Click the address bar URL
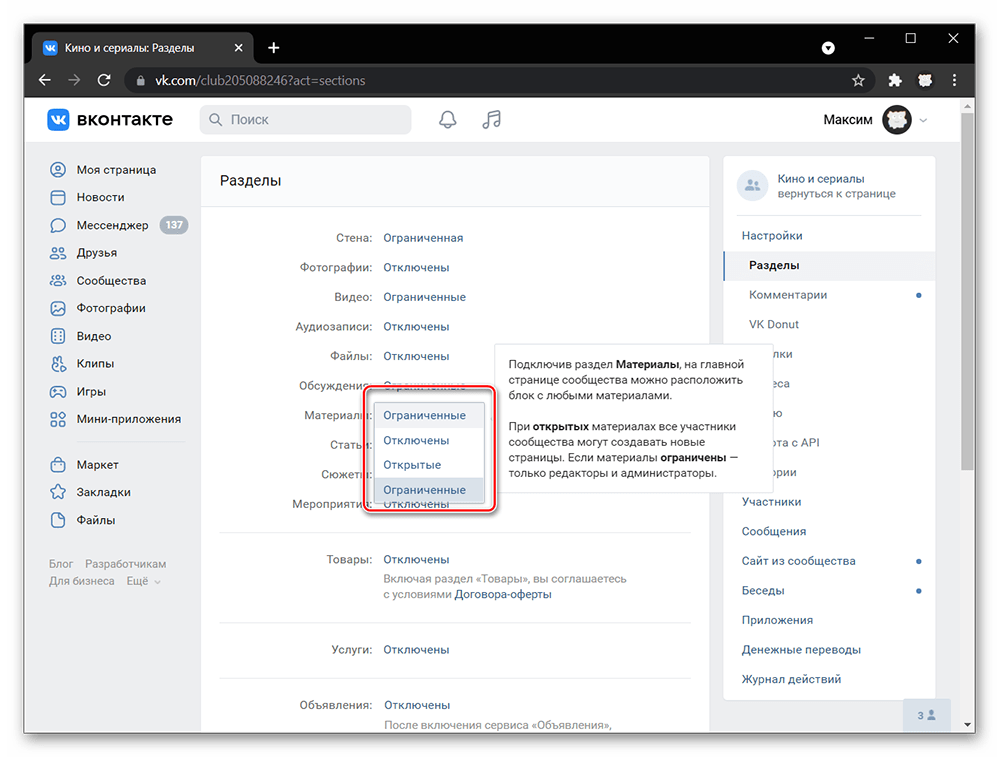This screenshot has width=999, height=757. 261,80
